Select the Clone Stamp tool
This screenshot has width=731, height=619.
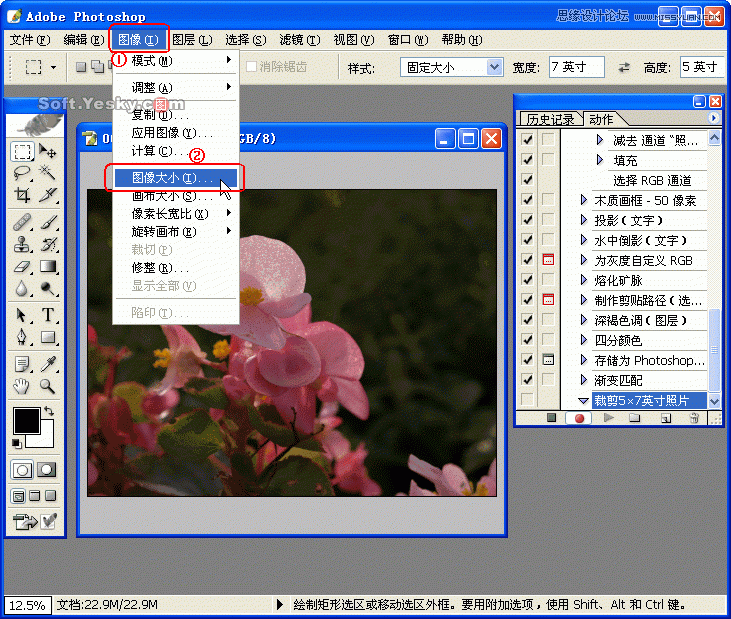(22, 244)
